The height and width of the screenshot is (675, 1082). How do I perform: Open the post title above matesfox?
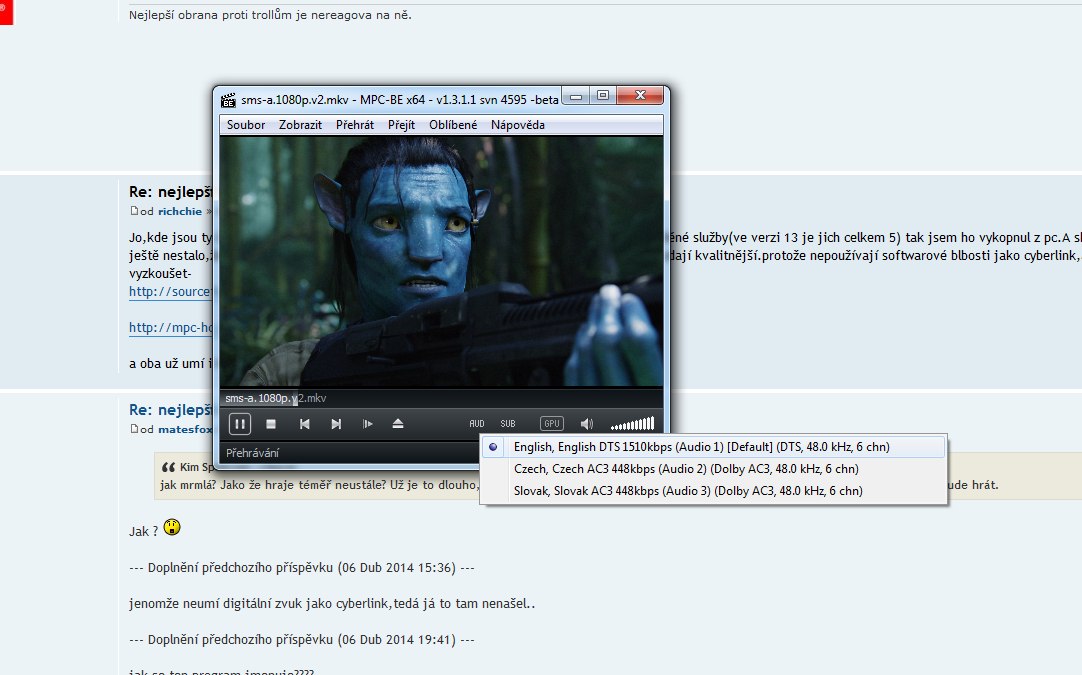pyautogui.click(x=170, y=410)
